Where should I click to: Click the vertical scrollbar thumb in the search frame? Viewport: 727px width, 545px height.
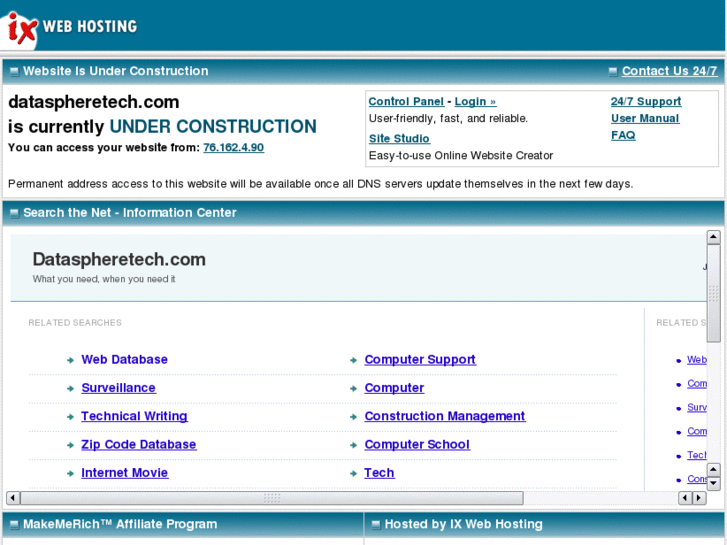(713, 294)
